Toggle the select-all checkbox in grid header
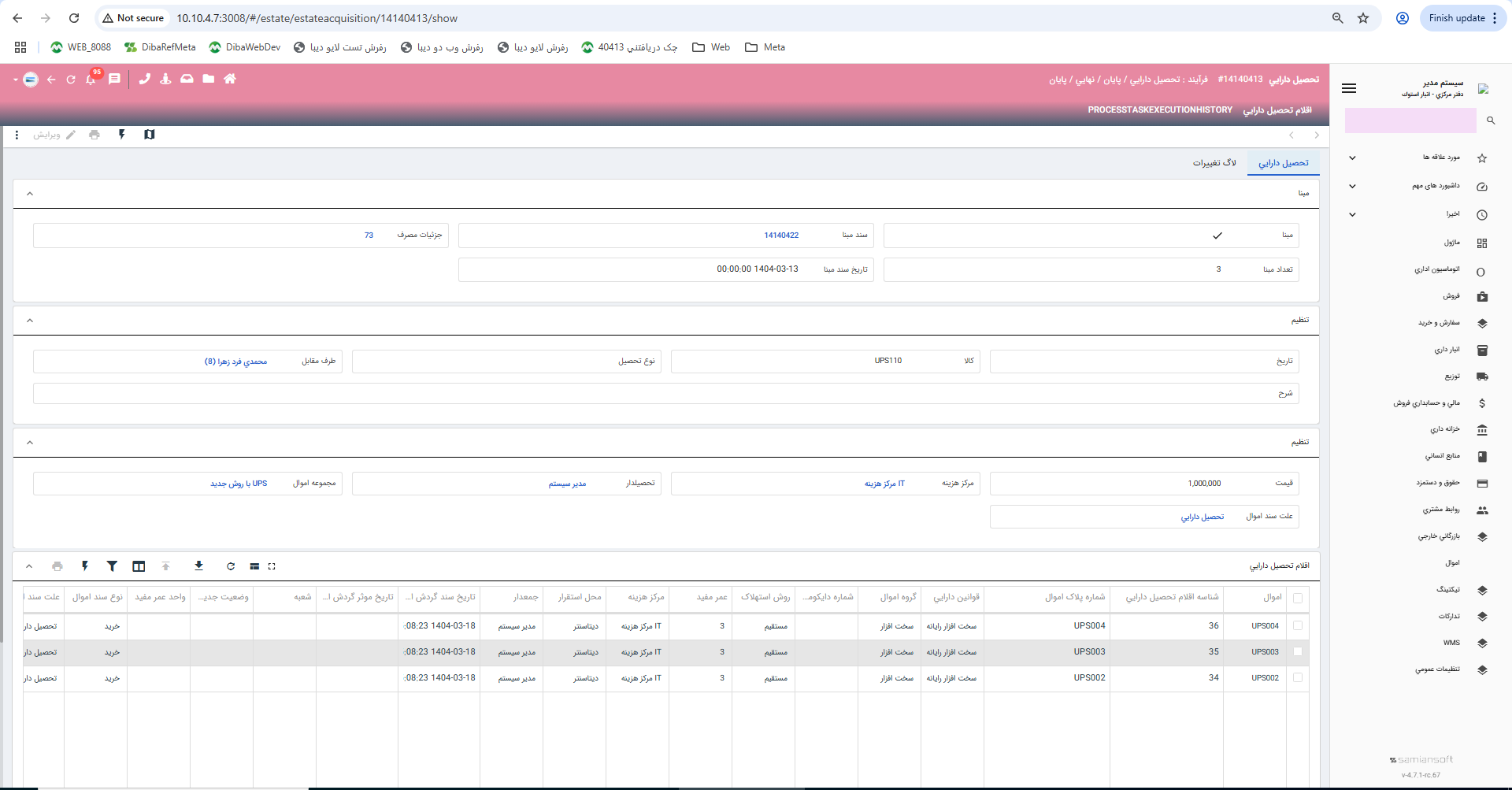 click(1298, 598)
